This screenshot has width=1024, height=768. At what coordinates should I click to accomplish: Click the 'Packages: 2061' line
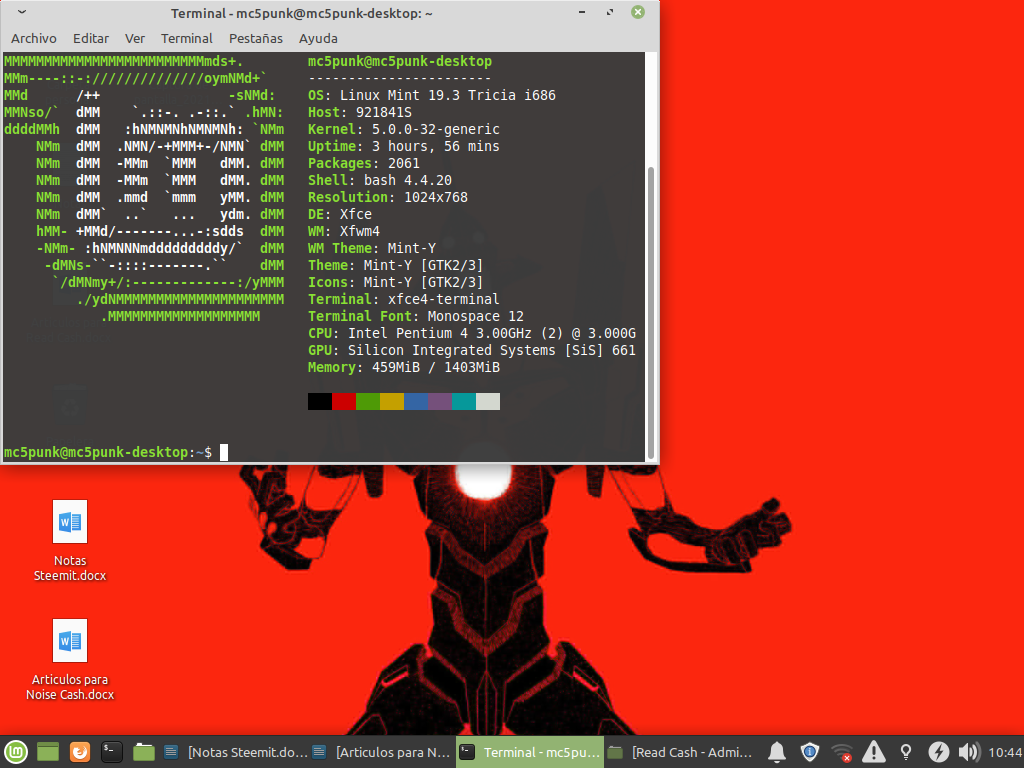pos(364,163)
